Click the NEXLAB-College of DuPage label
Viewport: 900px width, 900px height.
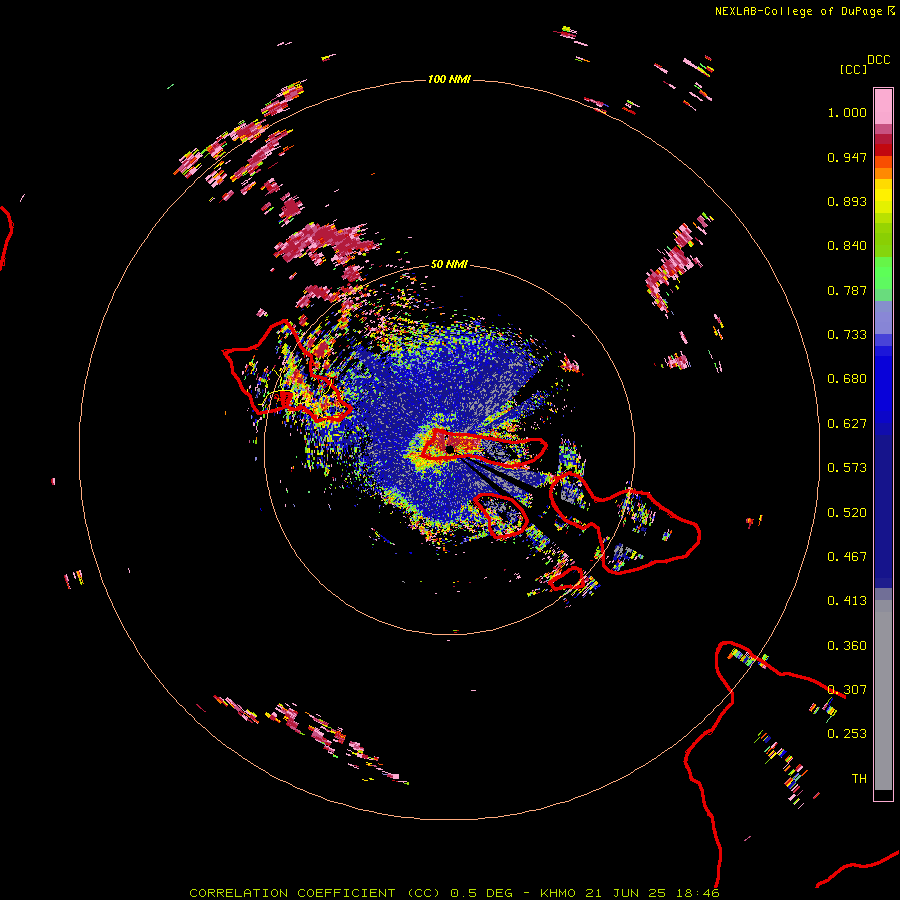coord(798,11)
